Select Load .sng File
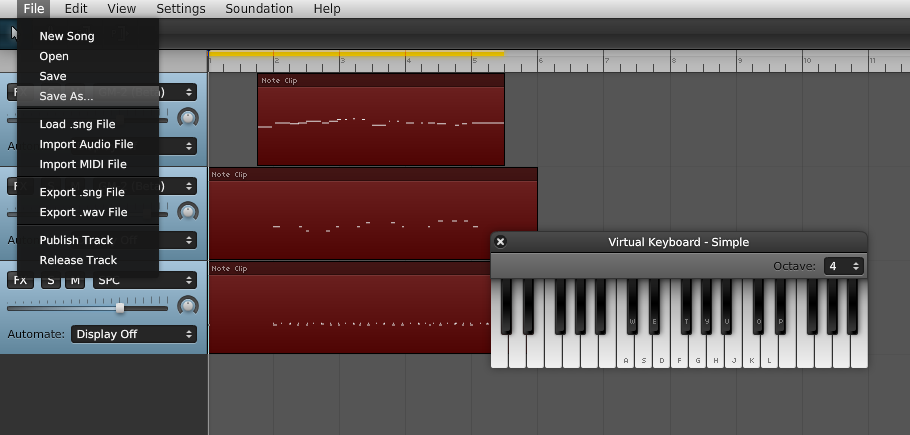This screenshot has width=910, height=435. tap(88, 124)
